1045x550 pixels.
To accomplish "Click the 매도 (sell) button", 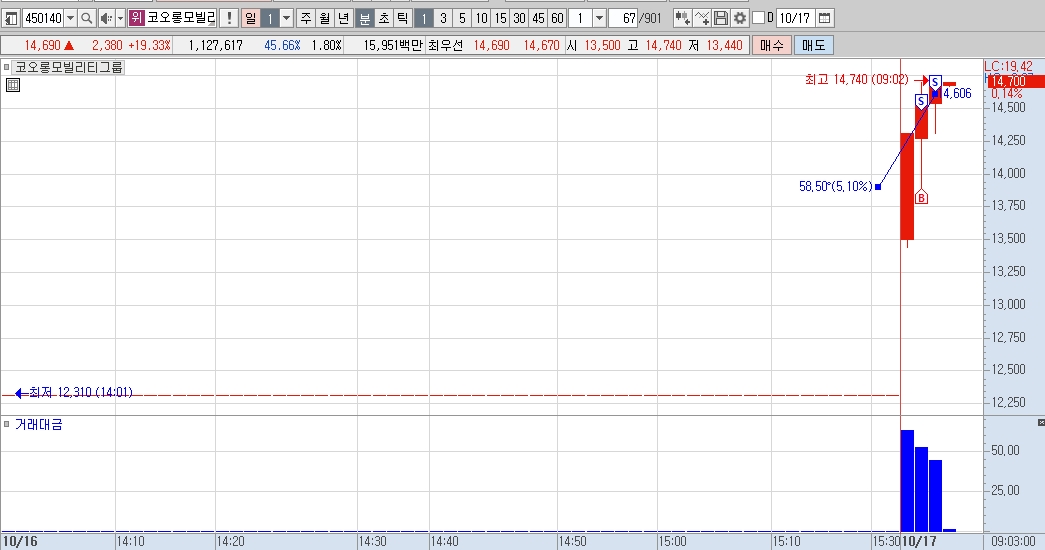I will tap(813, 45).
